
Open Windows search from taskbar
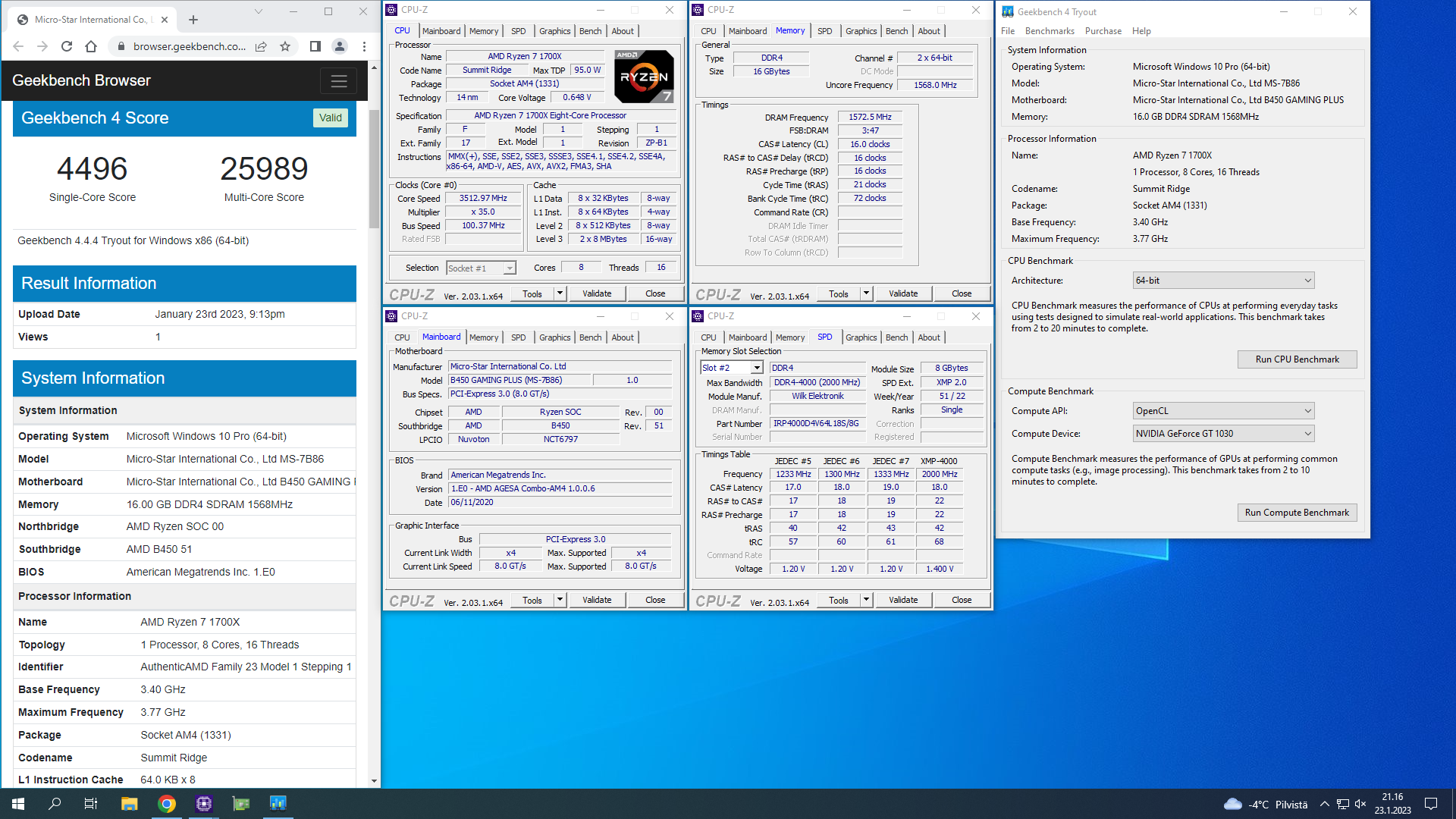coord(55,804)
